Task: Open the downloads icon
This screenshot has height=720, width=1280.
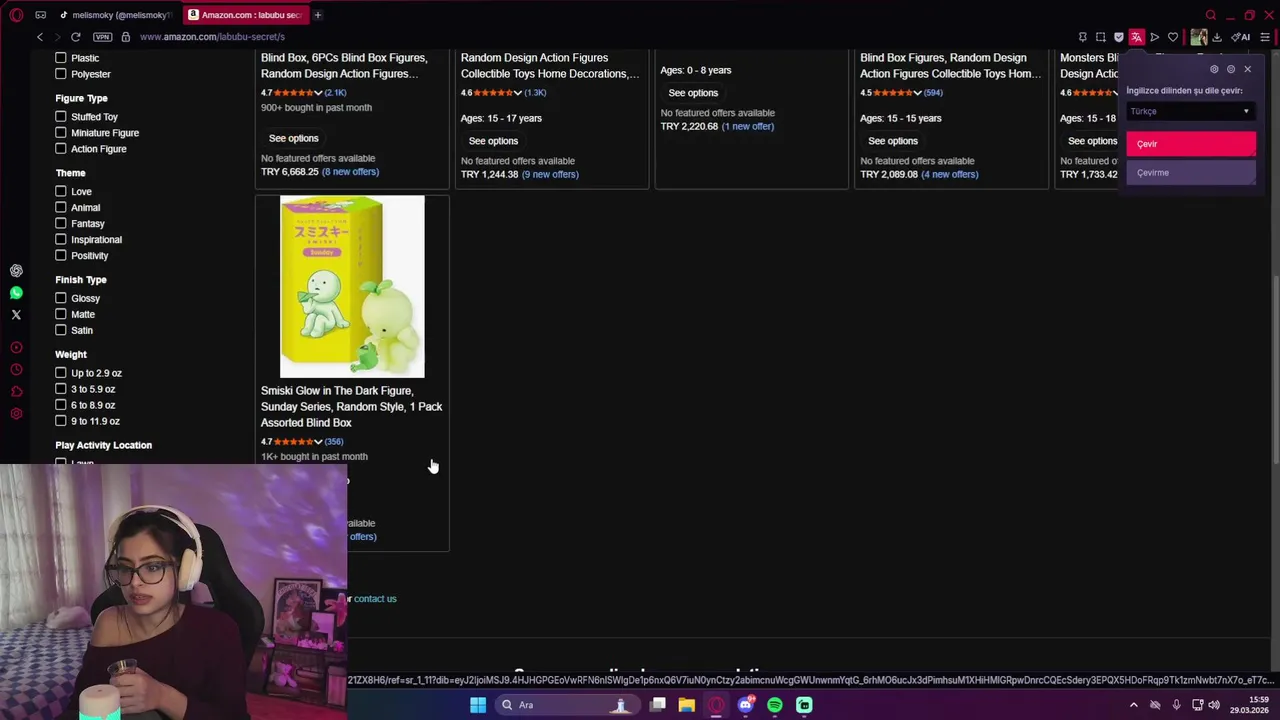Action: (x=1217, y=37)
